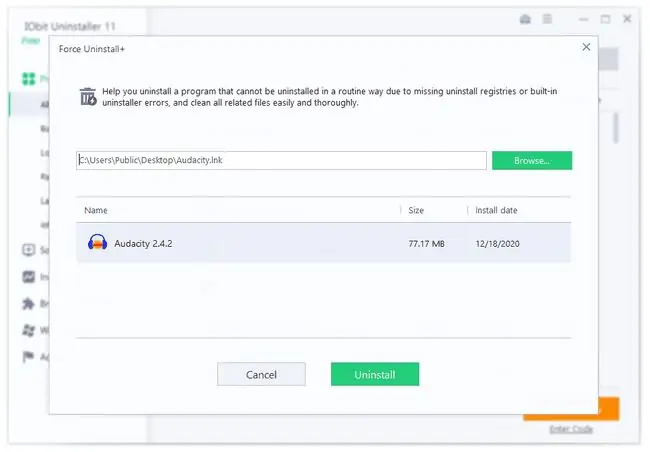Screen dimensions: 650x452
Task: Select the Install Monitor chart icon
Action: click(x=29, y=277)
